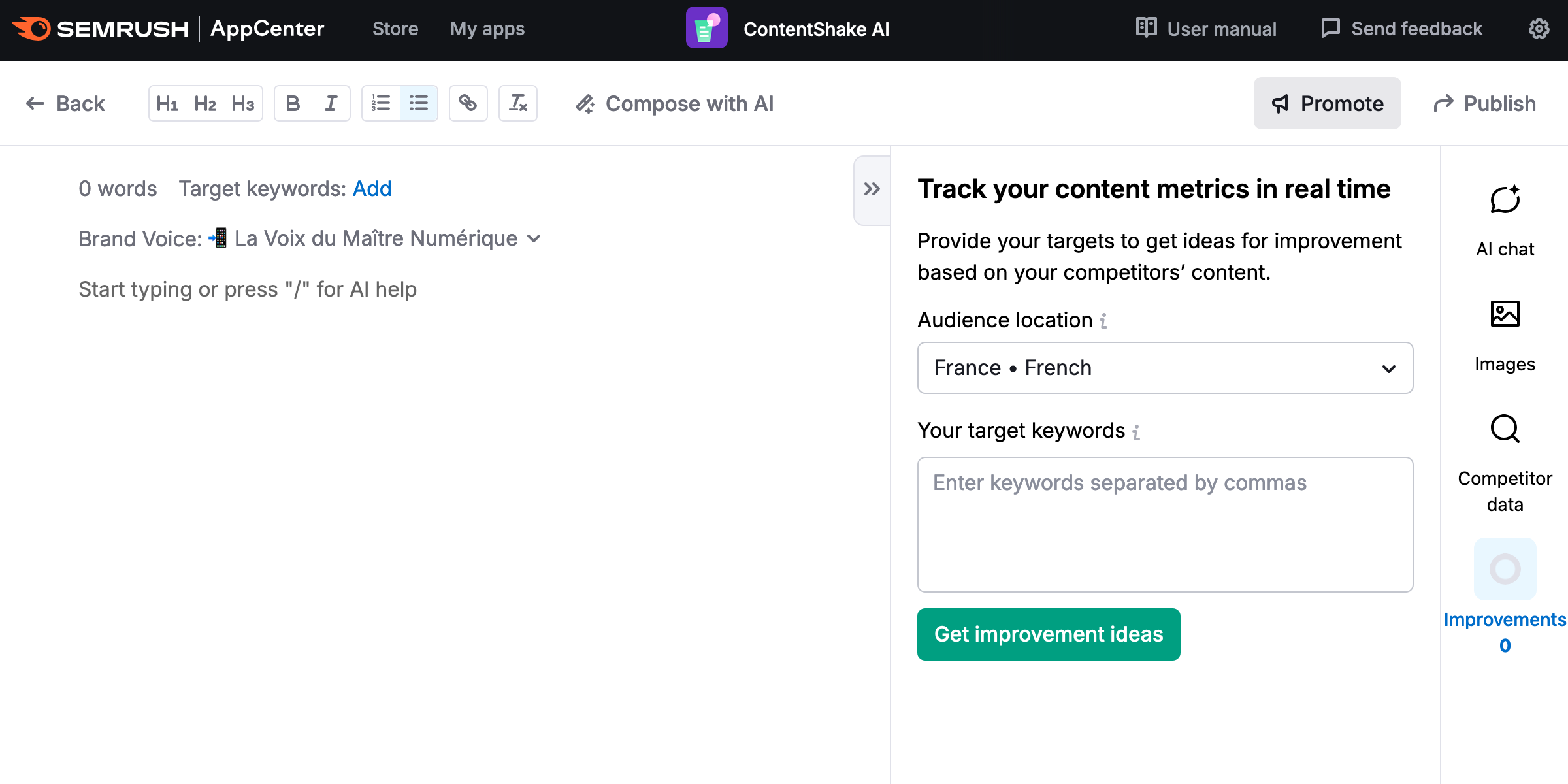The image size is (1568, 784).
Task: Click the Publish button
Action: (x=1484, y=103)
